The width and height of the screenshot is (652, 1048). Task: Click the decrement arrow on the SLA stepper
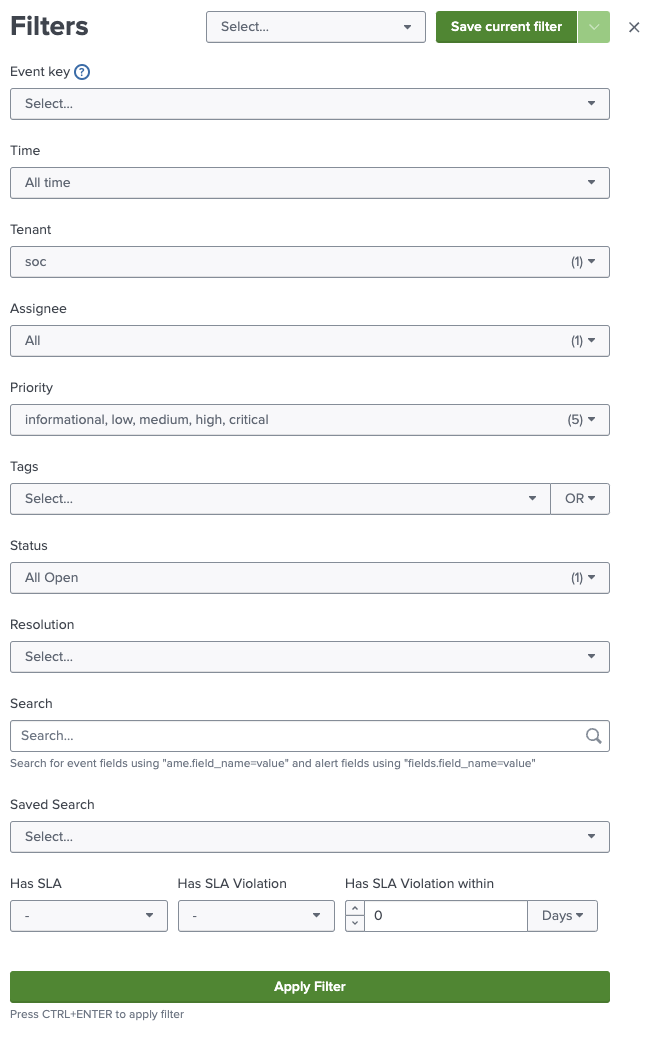point(357,922)
